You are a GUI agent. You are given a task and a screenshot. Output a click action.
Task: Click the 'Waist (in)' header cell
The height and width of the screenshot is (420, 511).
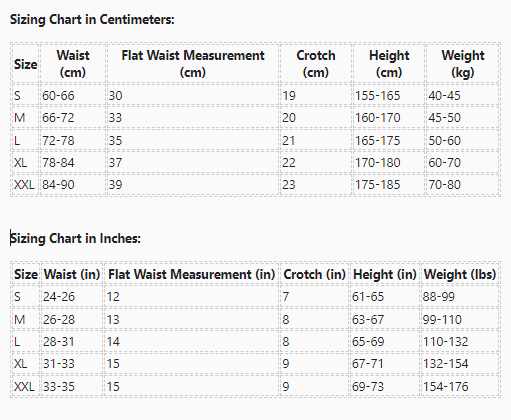click(72, 274)
